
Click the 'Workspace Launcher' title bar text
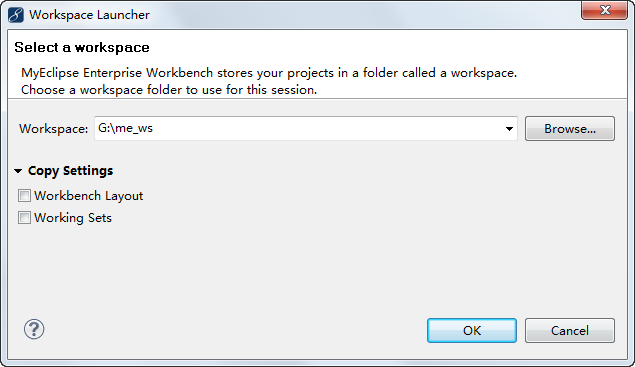pos(89,15)
